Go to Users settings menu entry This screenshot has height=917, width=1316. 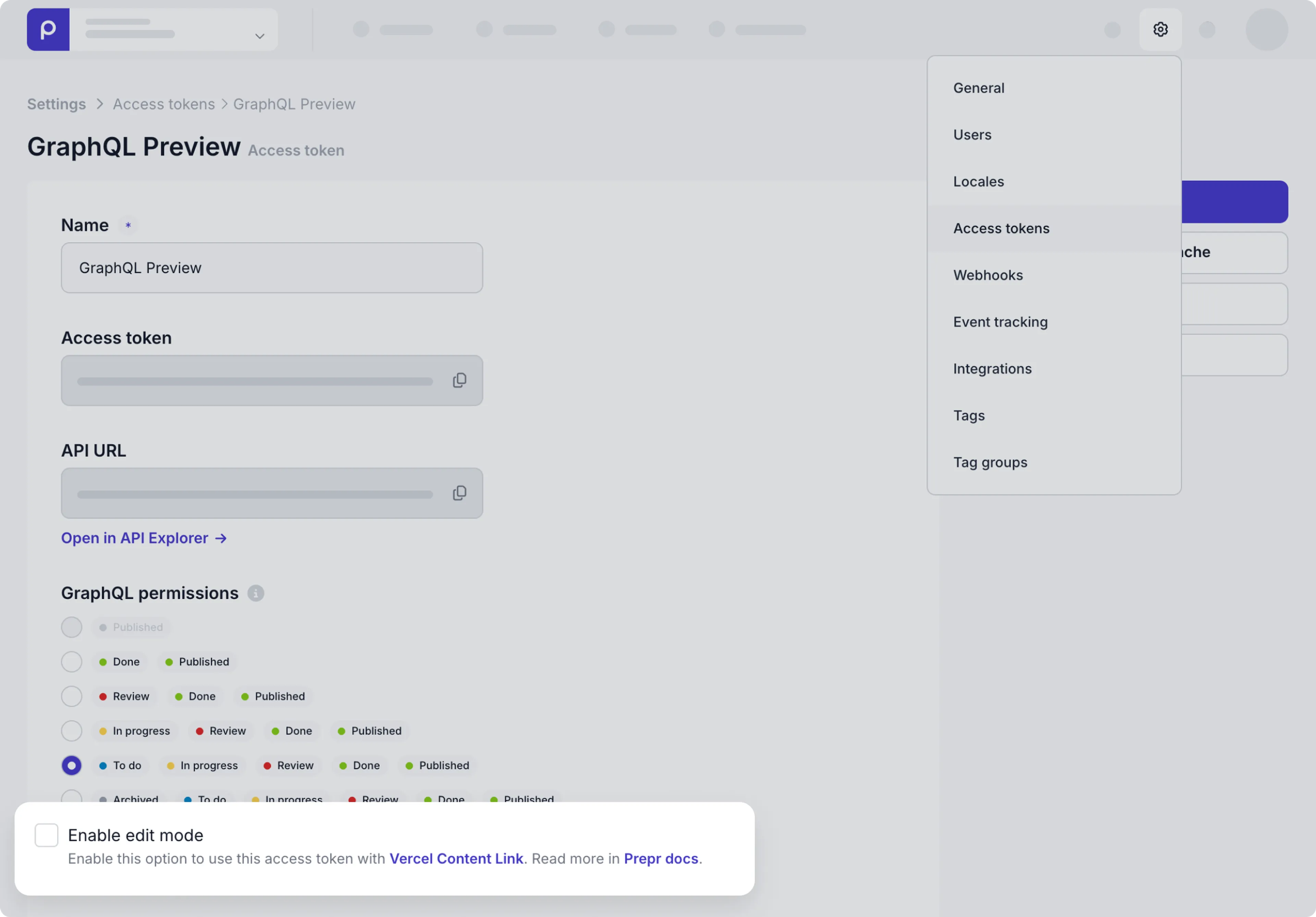(x=972, y=135)
